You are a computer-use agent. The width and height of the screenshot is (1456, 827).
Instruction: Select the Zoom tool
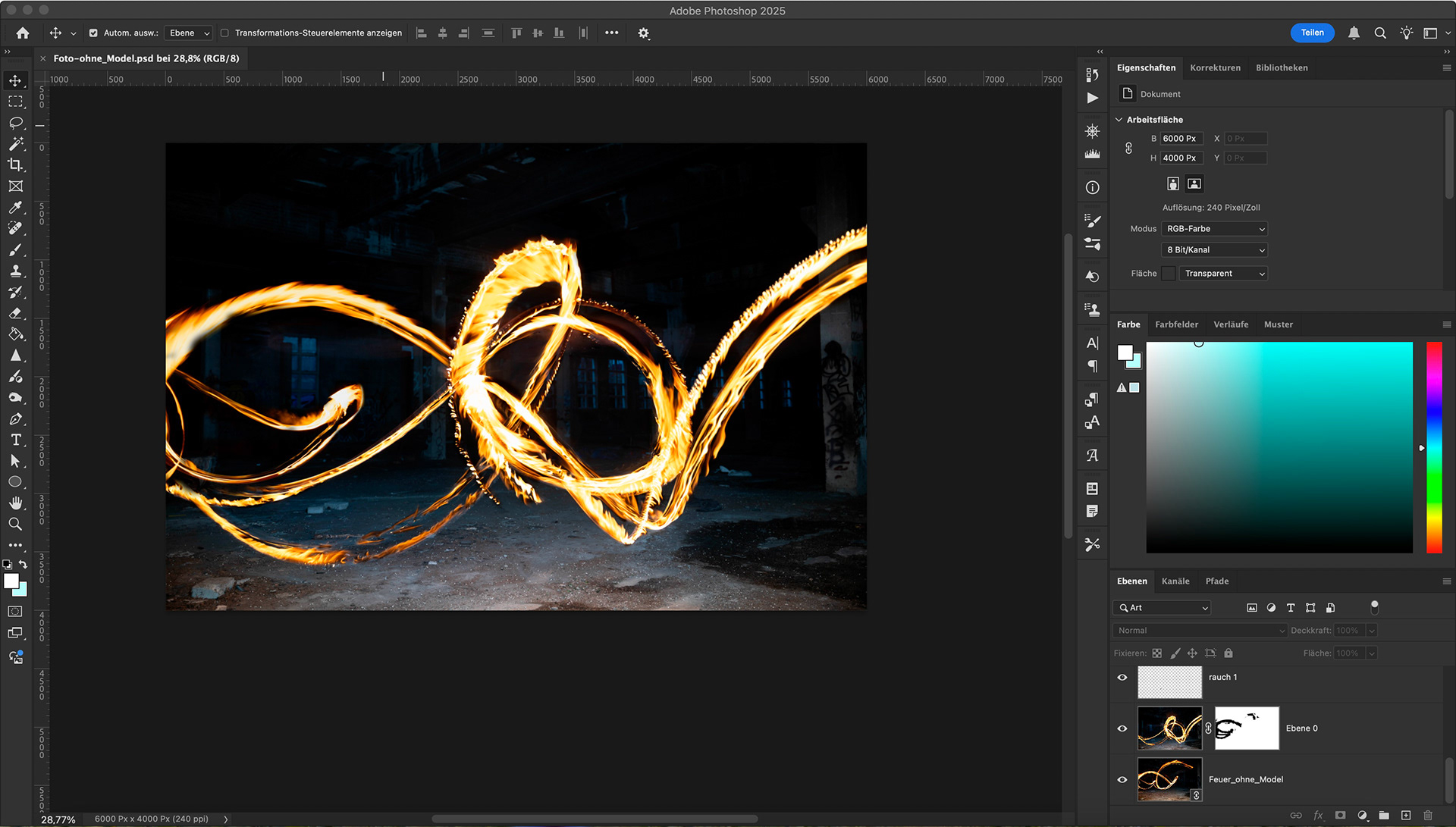click(15, 524)
